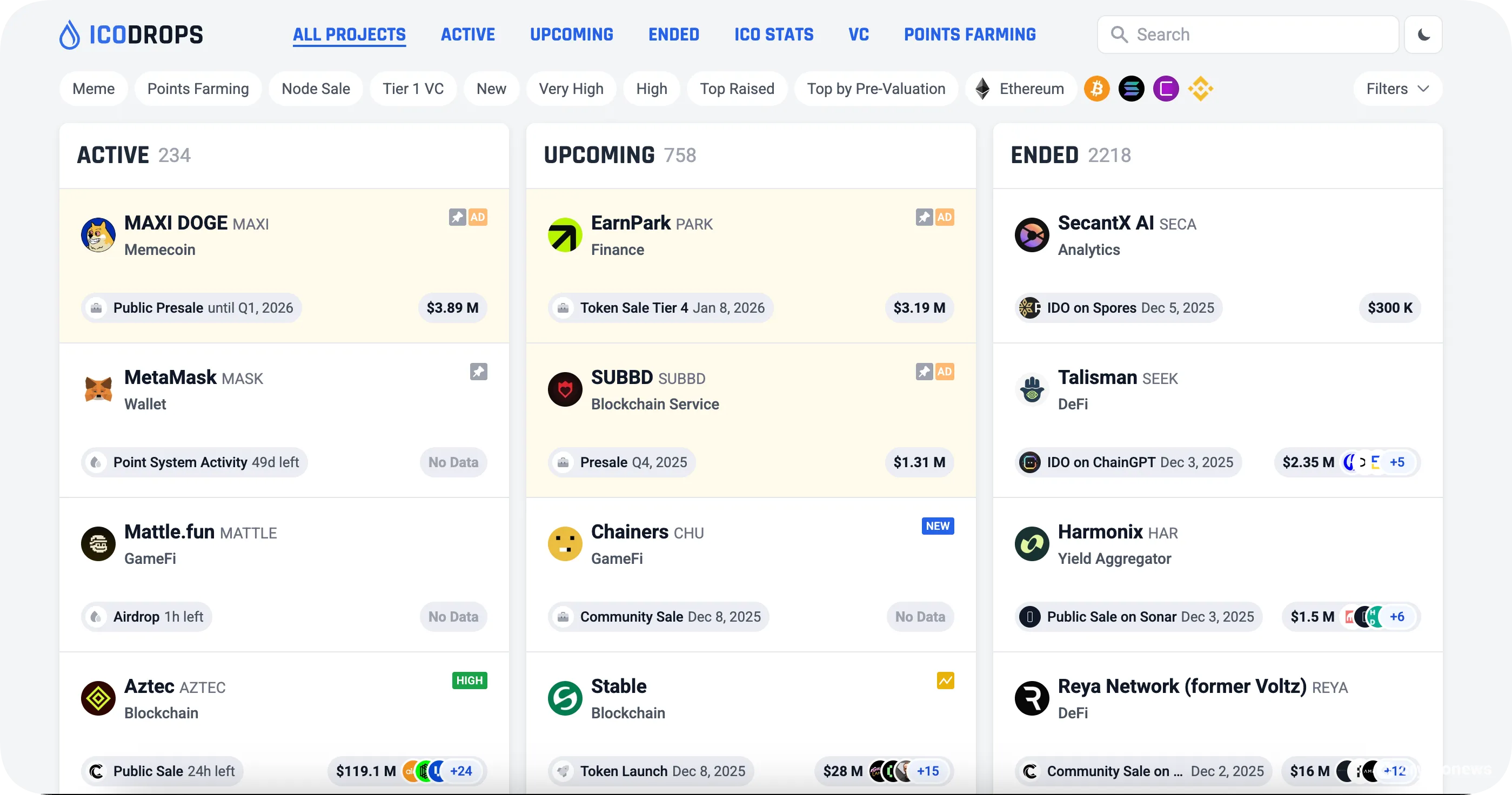The image size is (1512, 795).
Task: Select the Solana chain filter icon
Action: click(1132, 88)
